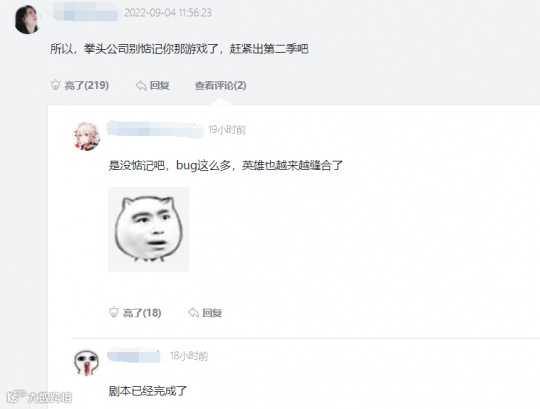Open the top commenter's dark-haired avatar
This screenshot has height=409, width=540.
click(x=26, y=20)
